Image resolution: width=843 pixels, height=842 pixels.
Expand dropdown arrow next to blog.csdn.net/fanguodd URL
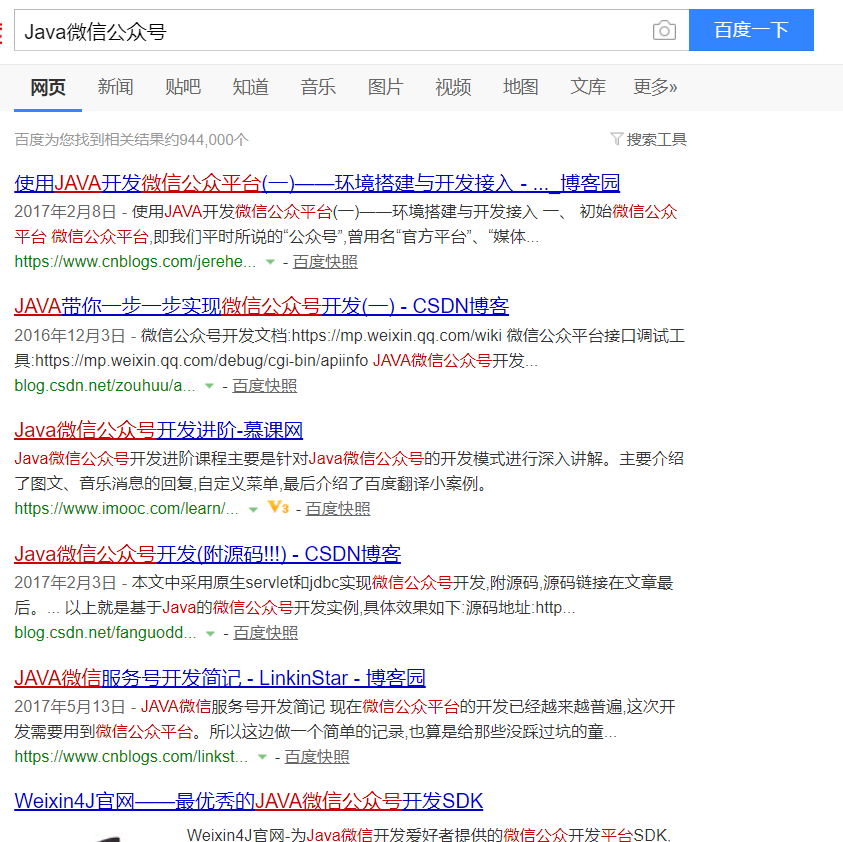[x=211, y=634]
